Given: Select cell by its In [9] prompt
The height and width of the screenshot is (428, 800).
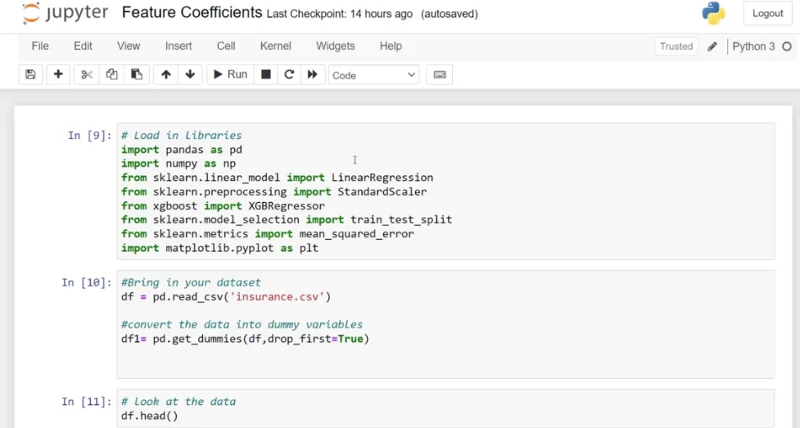Looking at the screenshot, I should 89,135.
